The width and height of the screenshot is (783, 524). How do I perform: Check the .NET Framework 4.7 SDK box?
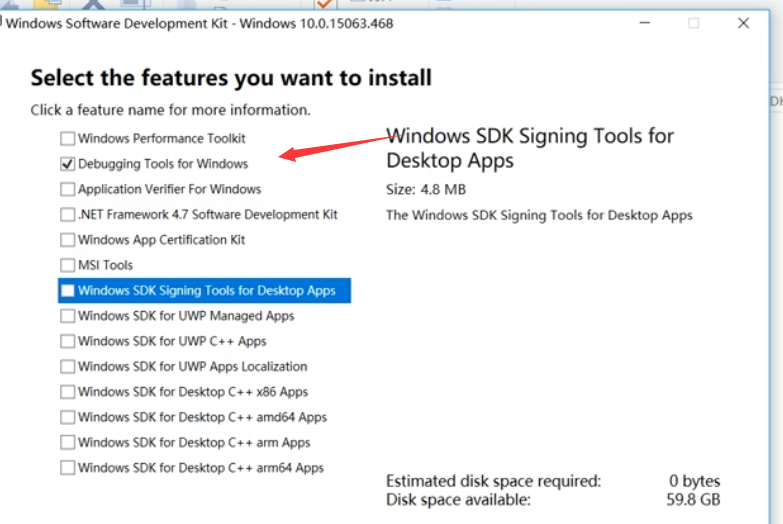67,215
